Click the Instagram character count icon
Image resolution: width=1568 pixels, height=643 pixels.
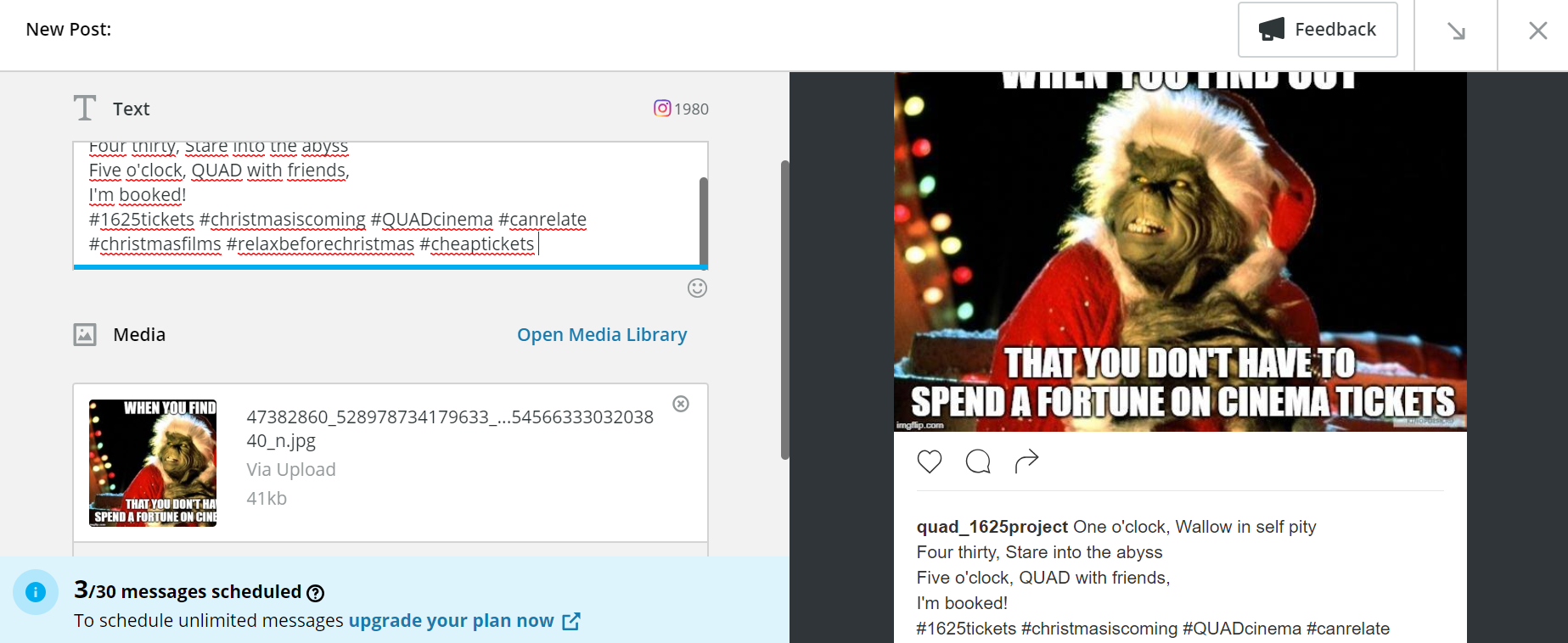coord(662,108)
